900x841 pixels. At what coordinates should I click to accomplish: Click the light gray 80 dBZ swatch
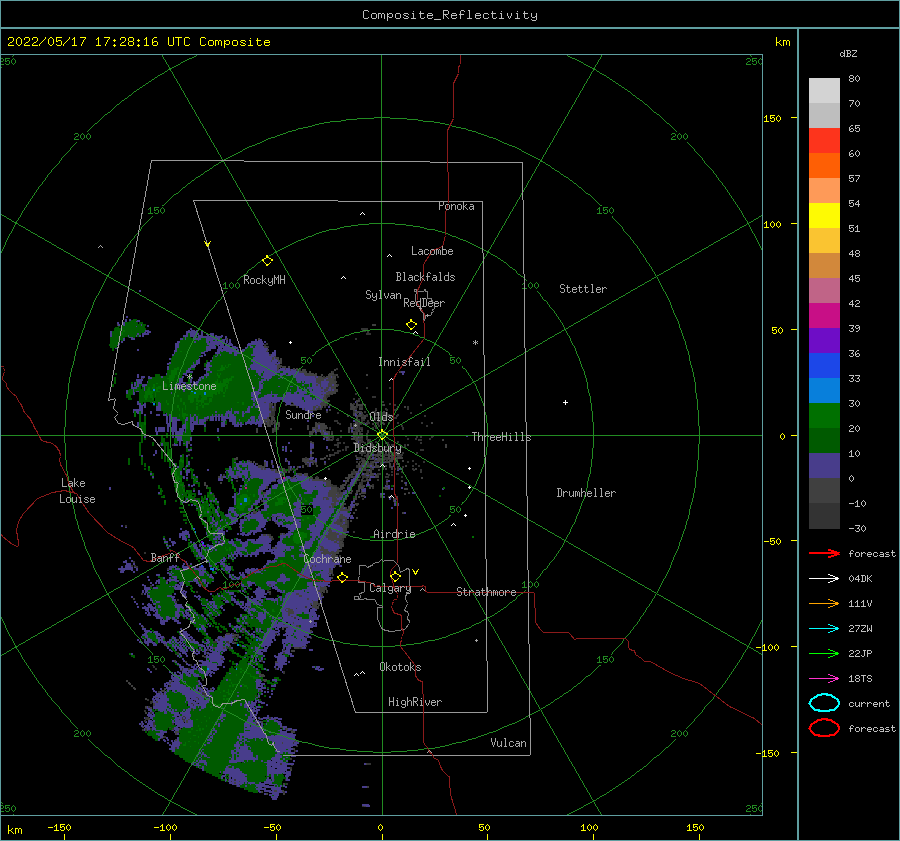click(824, 90)
